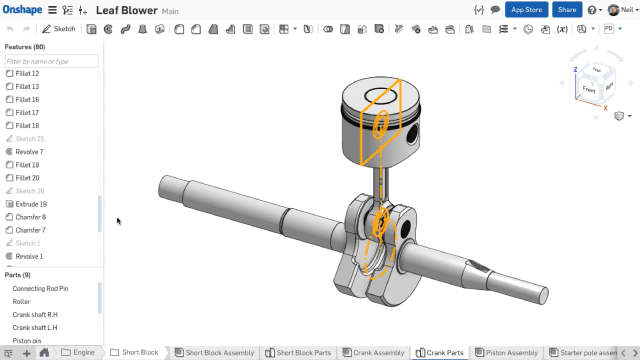Open the versions and history tree icon

pyautogui.click(x=67, y=10)
